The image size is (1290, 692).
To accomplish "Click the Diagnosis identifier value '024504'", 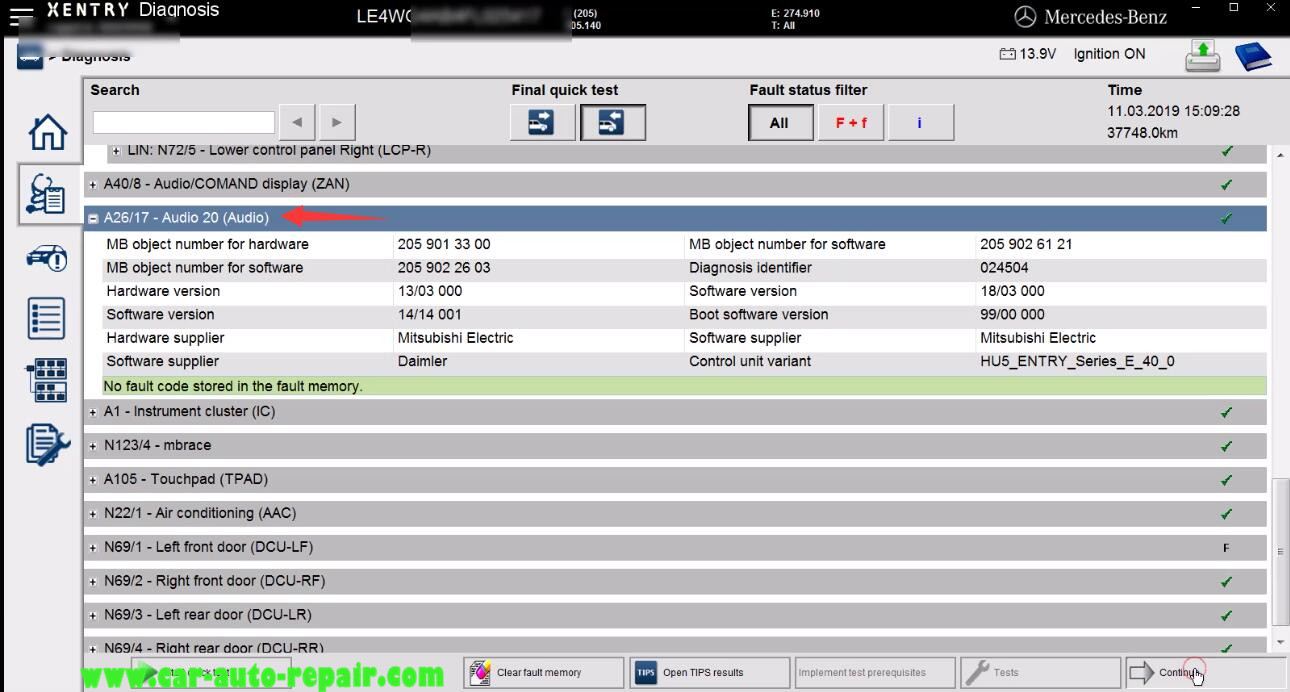I will (x=1004, y=268).
